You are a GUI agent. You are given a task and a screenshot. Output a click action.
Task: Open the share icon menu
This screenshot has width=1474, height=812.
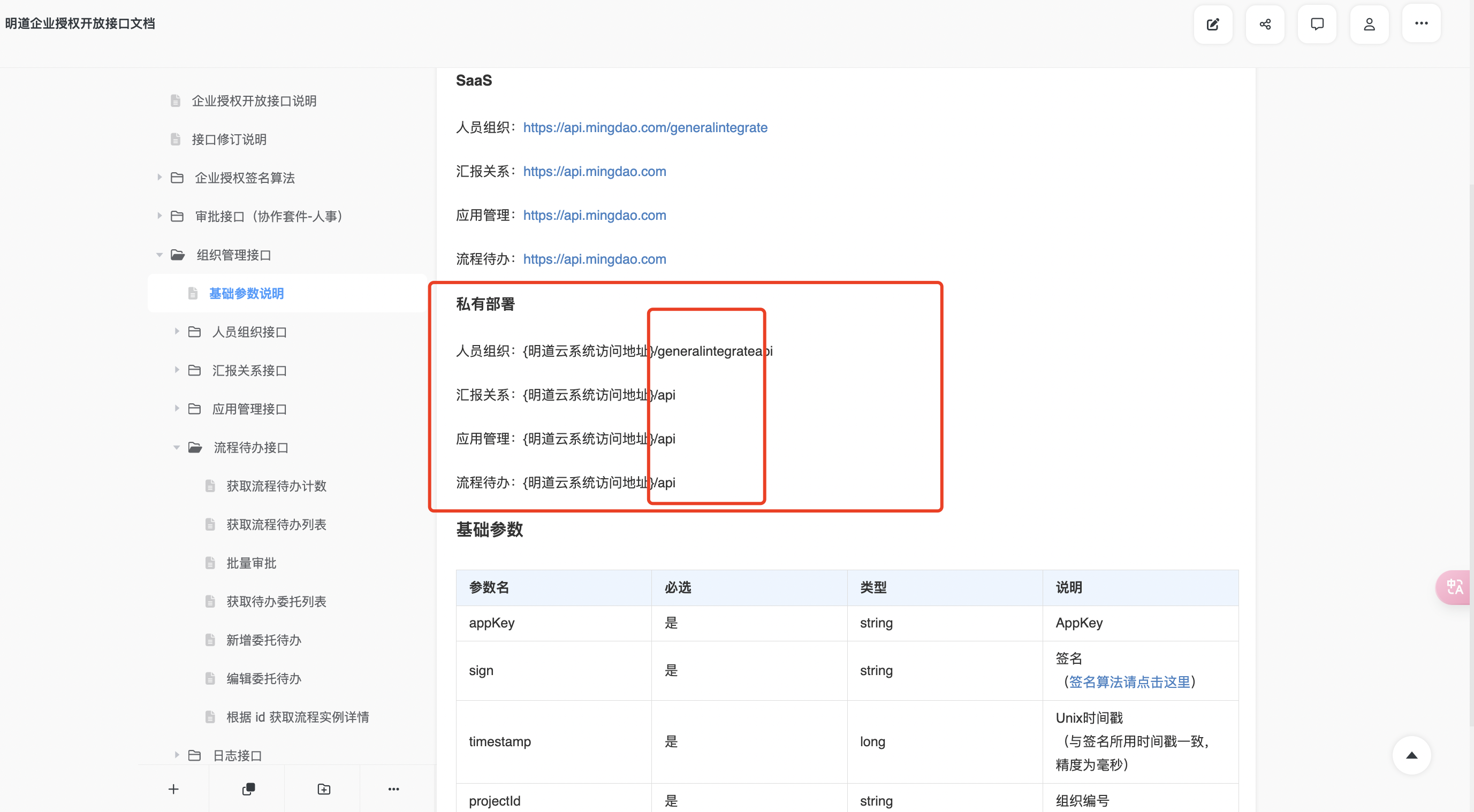coord(1265,24)
